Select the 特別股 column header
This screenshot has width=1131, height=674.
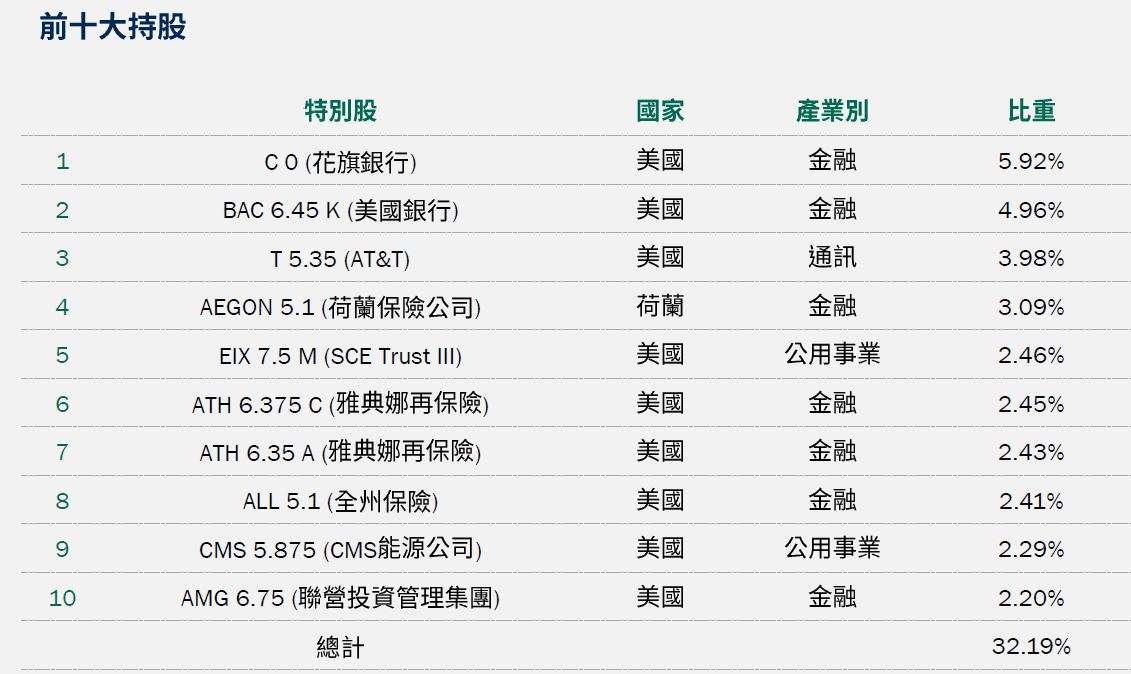340,111
